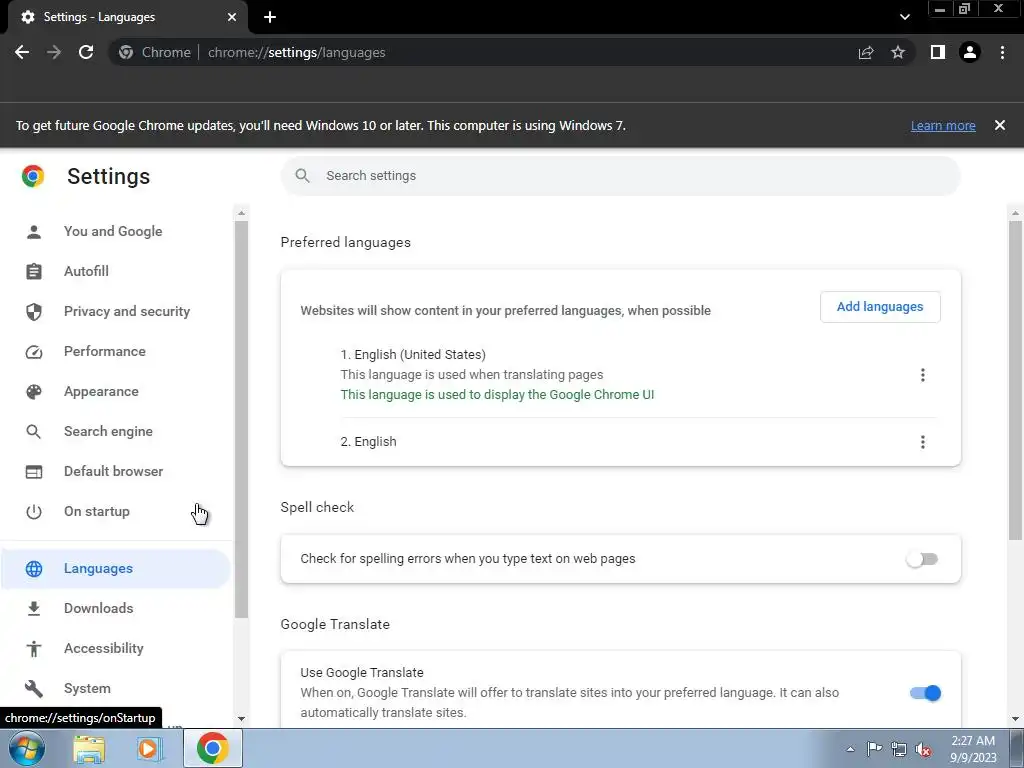Show hidden system tray icons
The width and height of the screenshot is (1024, 768).
pos(850,748)
